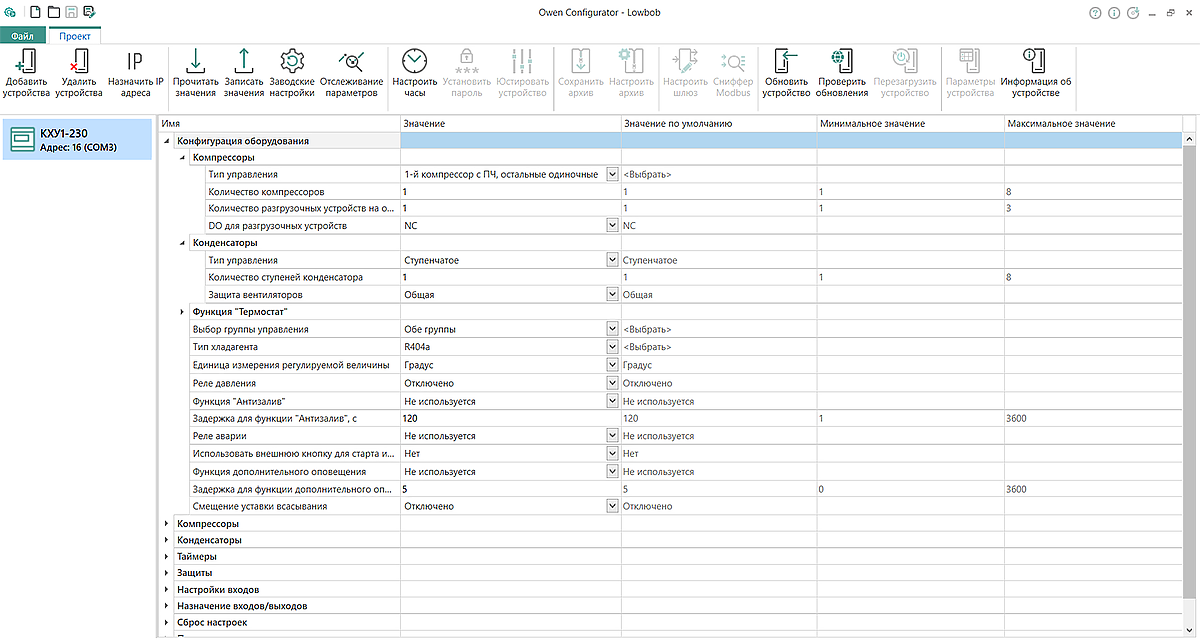Click Юстировать устройство sliders icon
Image resolution: width=1200 pixels, height=640 pixels.
click(522, 60)
